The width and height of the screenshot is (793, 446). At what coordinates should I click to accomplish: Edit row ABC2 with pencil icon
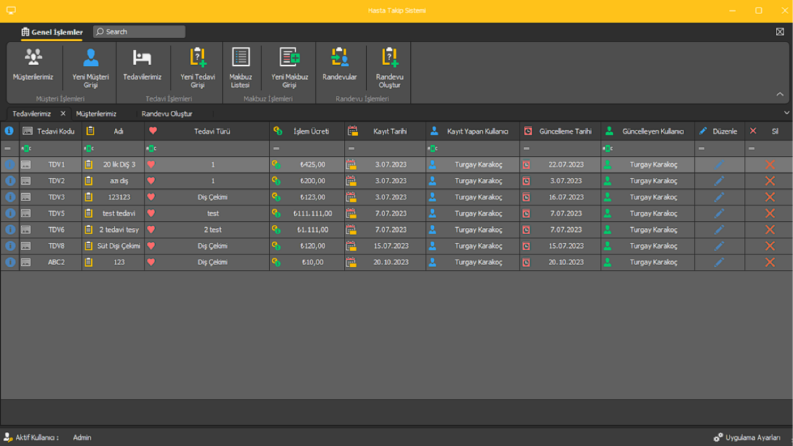(x=719, y=262)
